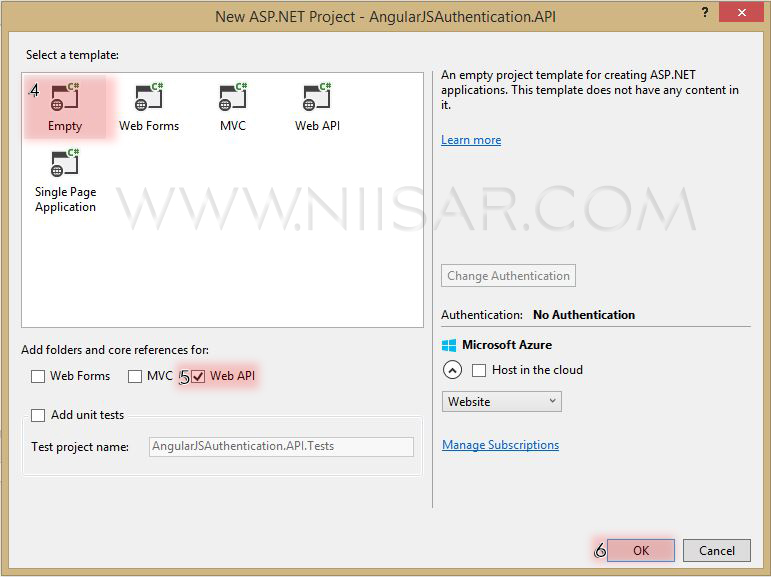Viewport: 771px width, 577px height.
Task: Select the Web API template icon
Action: tap(317, 97)
